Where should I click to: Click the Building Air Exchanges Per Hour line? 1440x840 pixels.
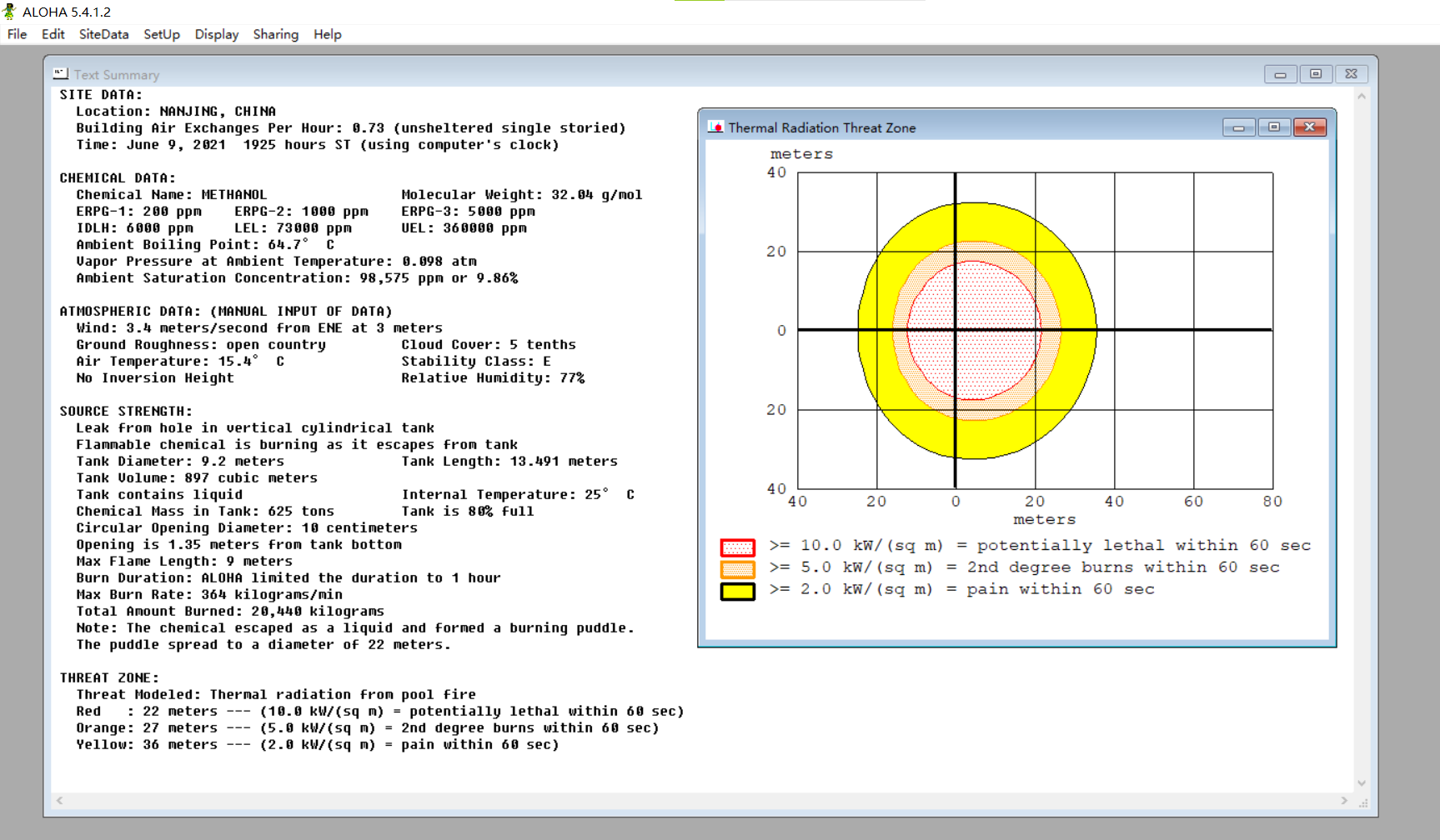pyautogui.click(x=351, y=128)
